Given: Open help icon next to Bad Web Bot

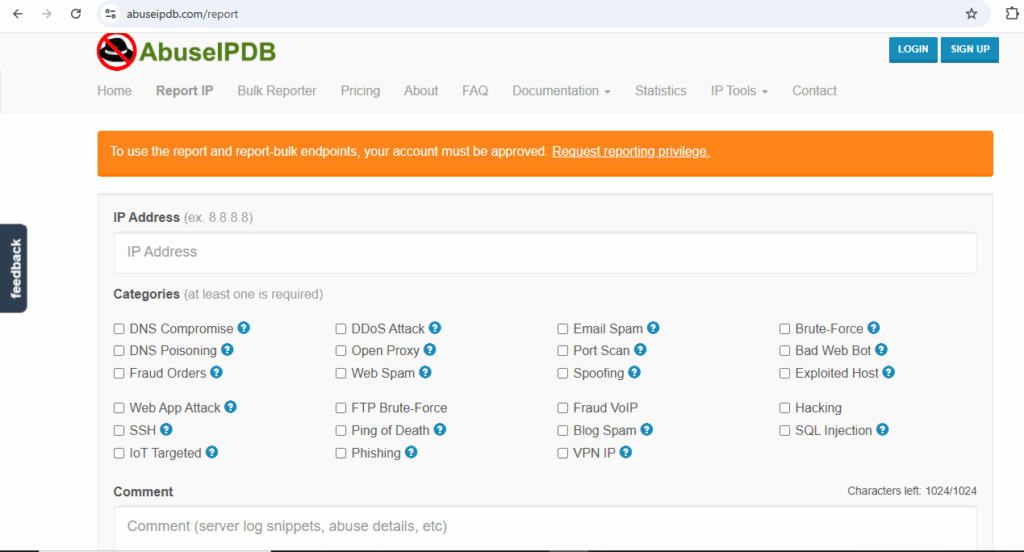Looking at the screenshot, I should point(882,349).
